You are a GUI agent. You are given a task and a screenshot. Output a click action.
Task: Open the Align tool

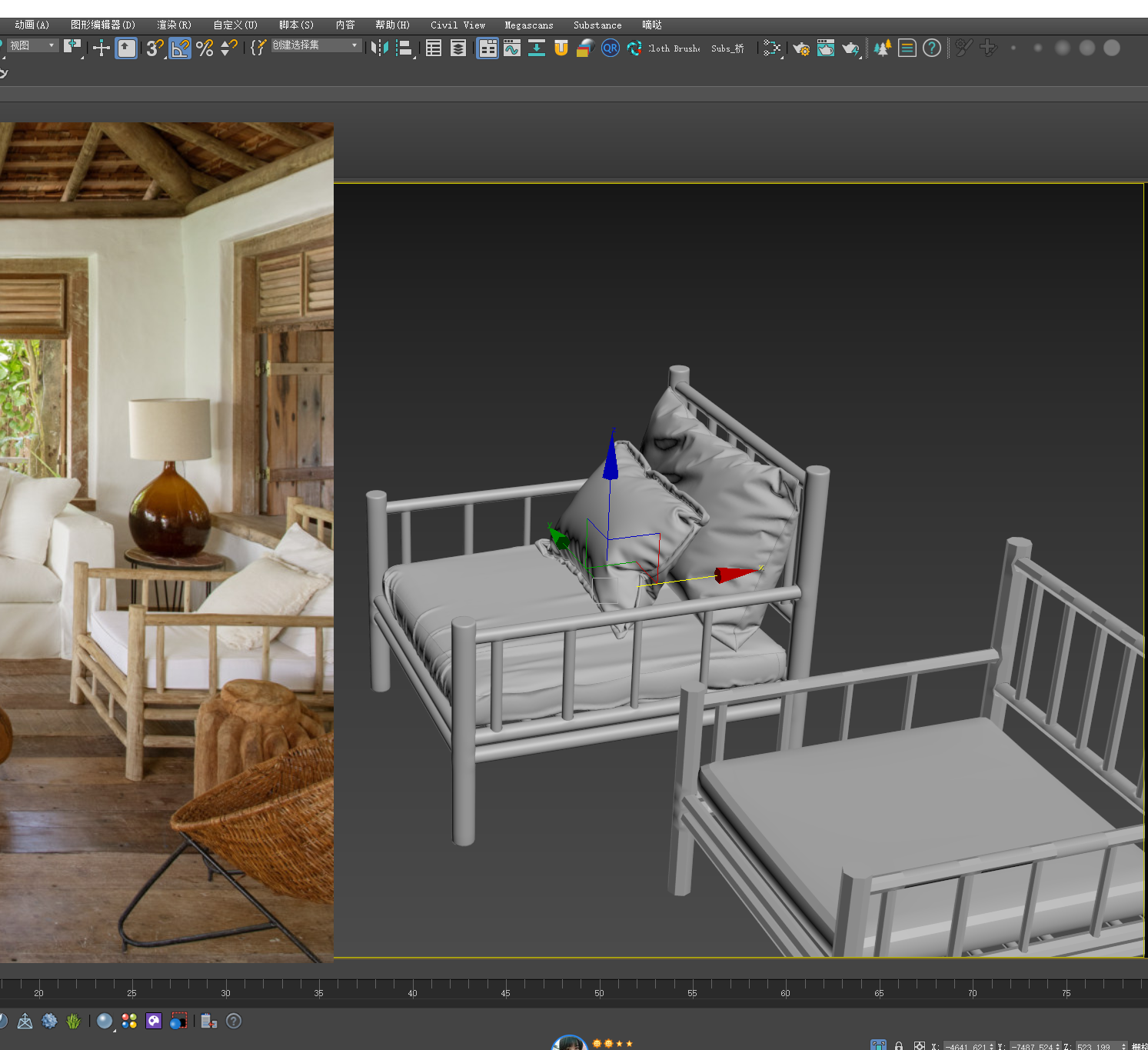[404, 48]
